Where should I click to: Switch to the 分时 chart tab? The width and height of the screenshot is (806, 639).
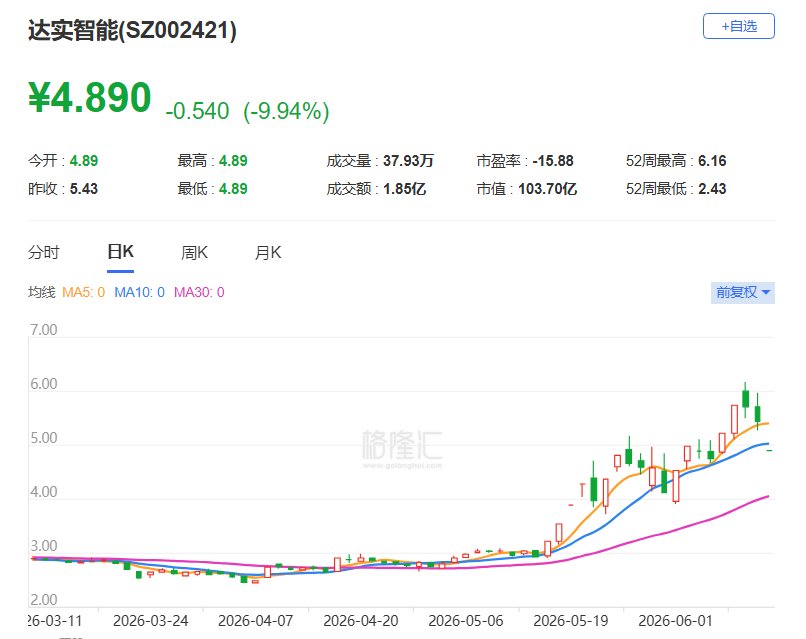pos(44,252)
